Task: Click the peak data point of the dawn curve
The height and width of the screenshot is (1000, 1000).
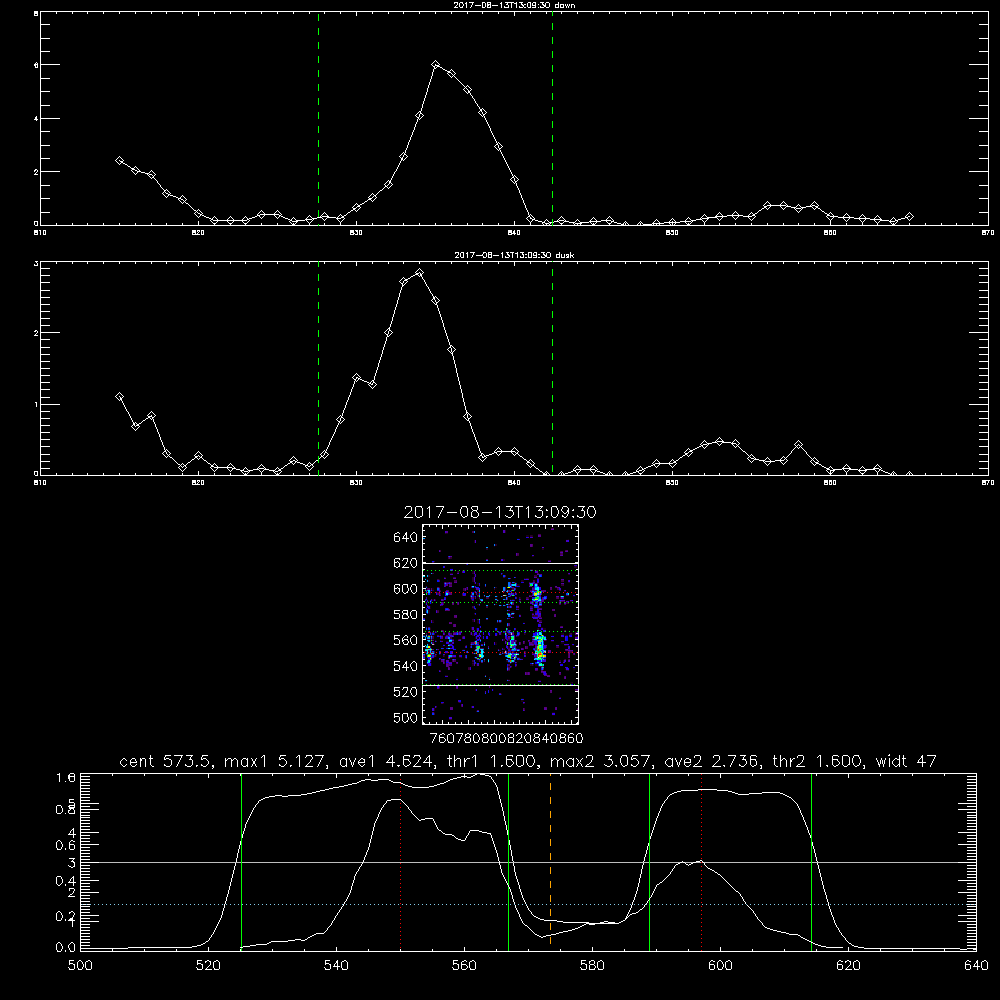Action: coord(436,64)
